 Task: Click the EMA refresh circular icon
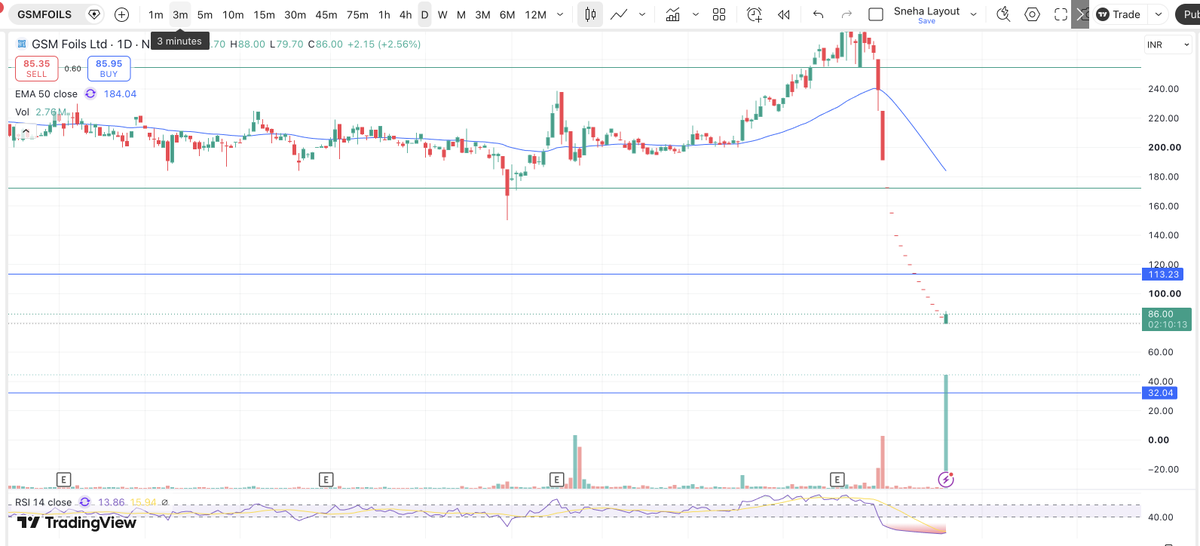pos(90,94)
